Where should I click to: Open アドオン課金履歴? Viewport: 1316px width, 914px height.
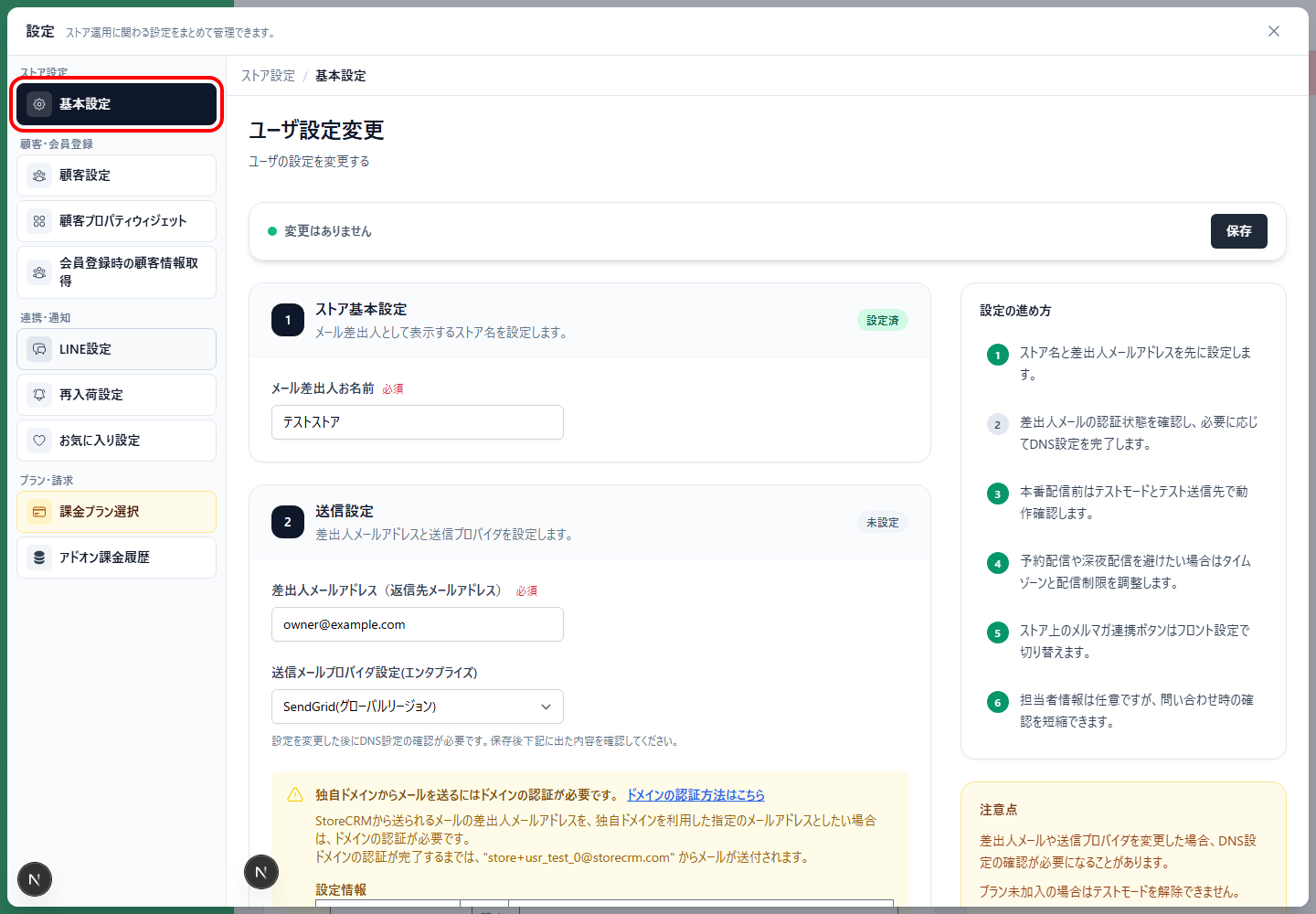pos(116,558)
